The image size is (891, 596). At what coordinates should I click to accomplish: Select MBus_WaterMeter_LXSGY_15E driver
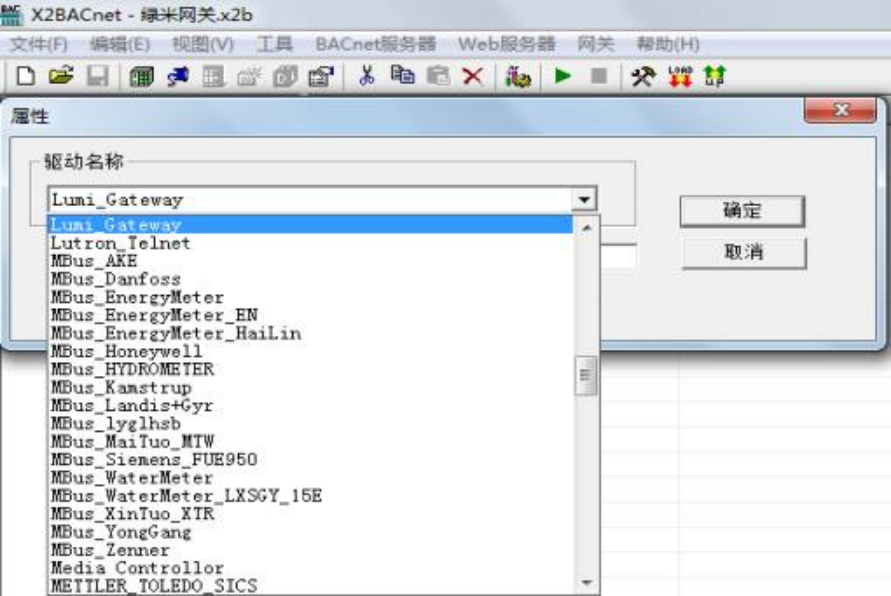311,495
